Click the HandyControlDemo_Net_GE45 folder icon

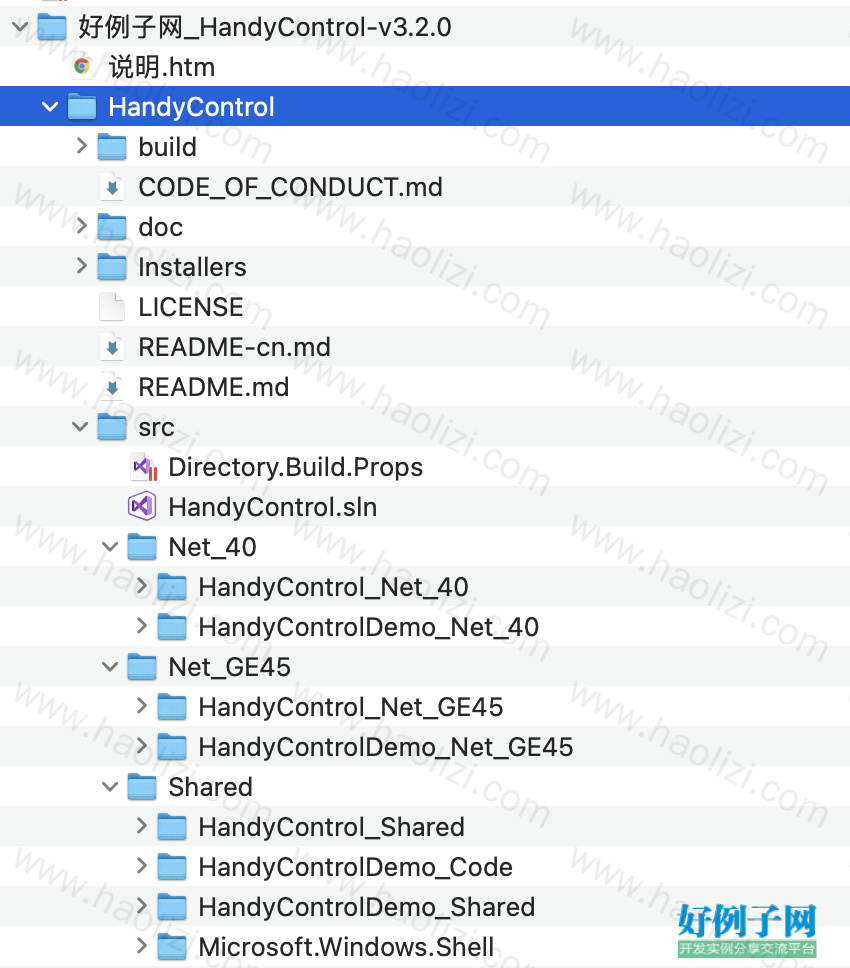172,746
